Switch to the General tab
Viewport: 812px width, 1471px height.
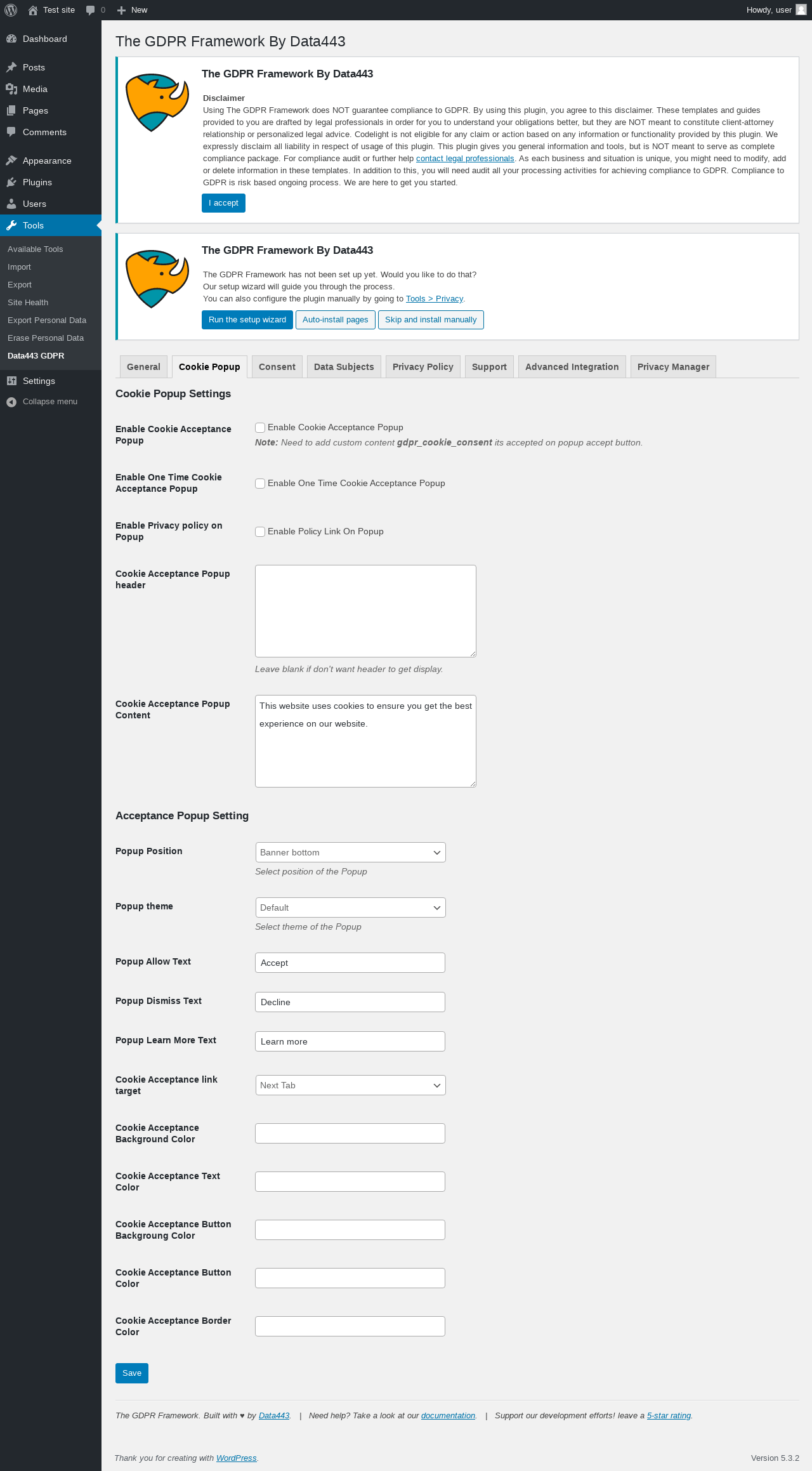[143, 367]
